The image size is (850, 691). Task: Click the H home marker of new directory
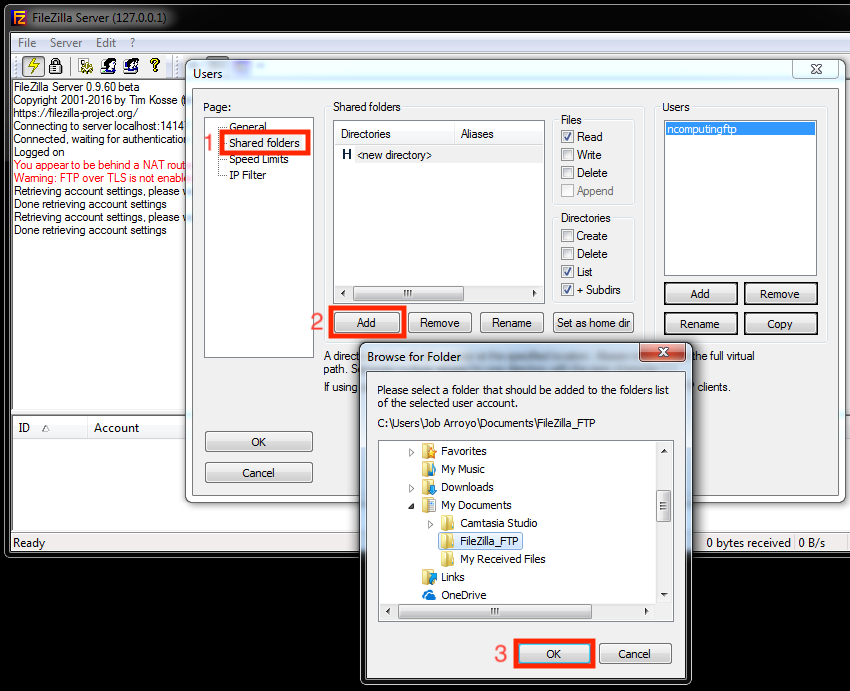tap(347, 154)
